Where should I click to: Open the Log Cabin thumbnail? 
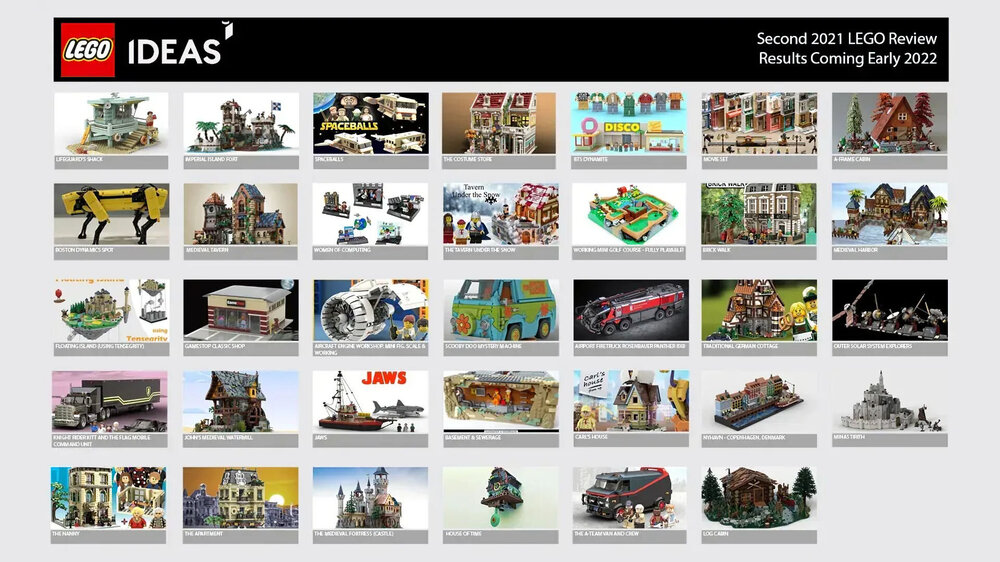[x=759, y=498]
